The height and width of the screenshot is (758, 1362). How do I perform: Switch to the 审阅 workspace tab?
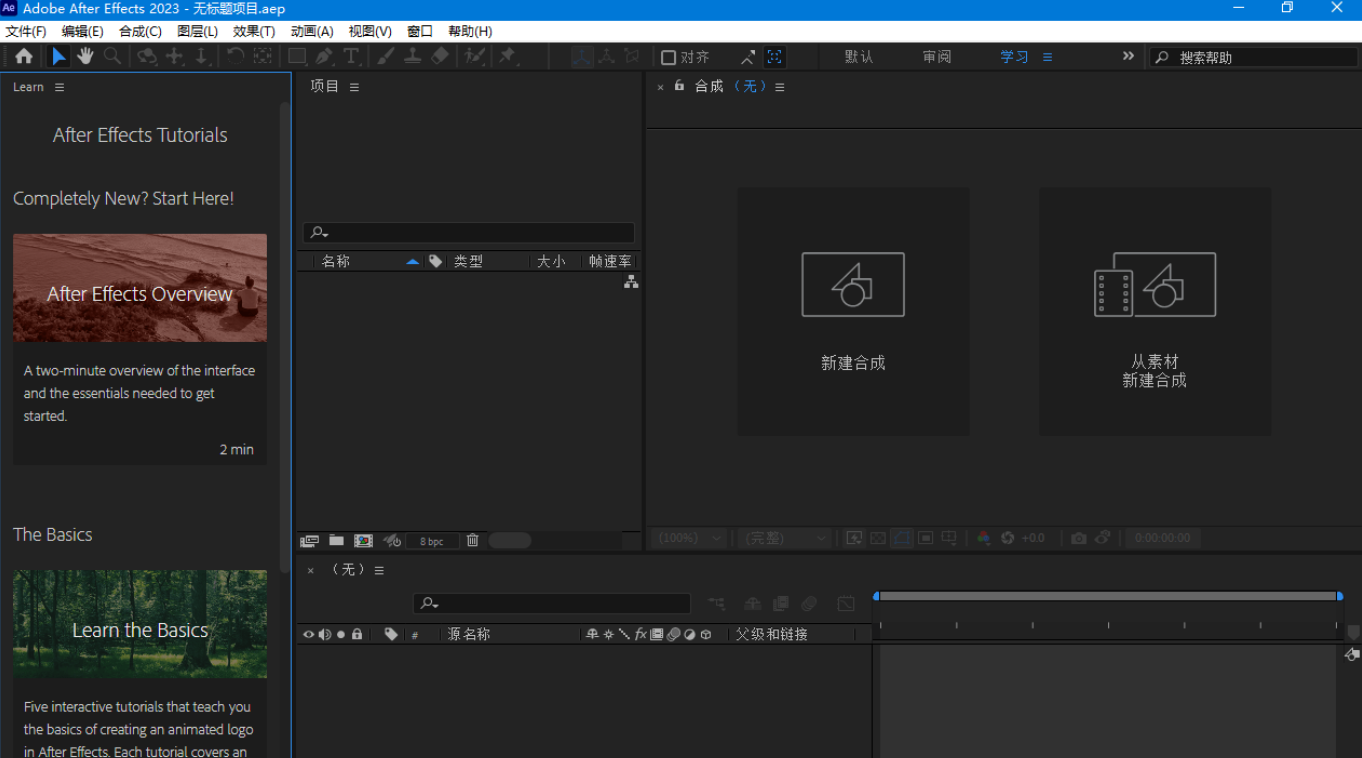point(937,57)
